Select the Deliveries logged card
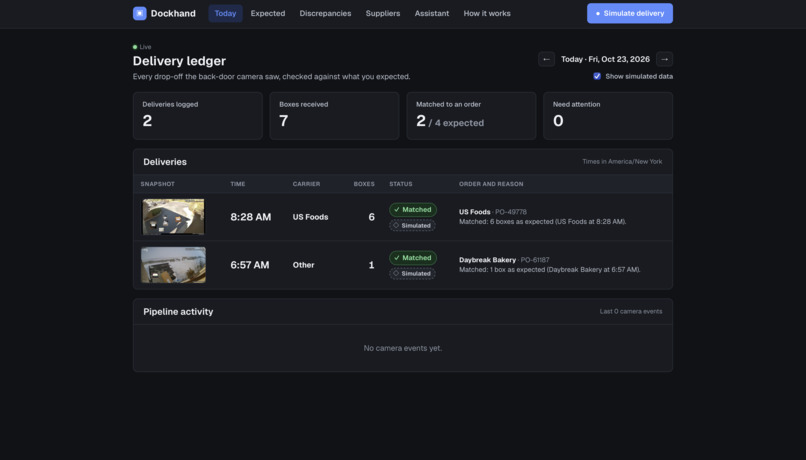806x460 pixels. (x=197, y=116)
